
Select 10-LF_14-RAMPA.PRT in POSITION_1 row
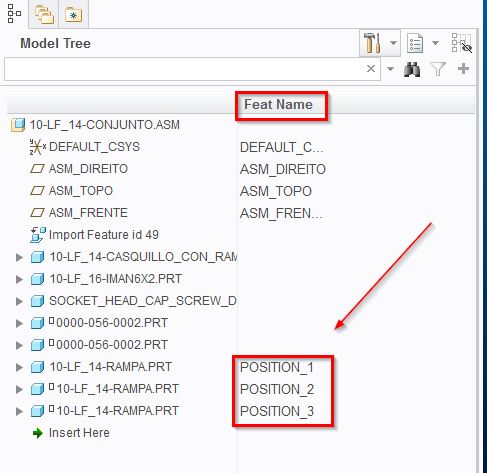point(110,367)
